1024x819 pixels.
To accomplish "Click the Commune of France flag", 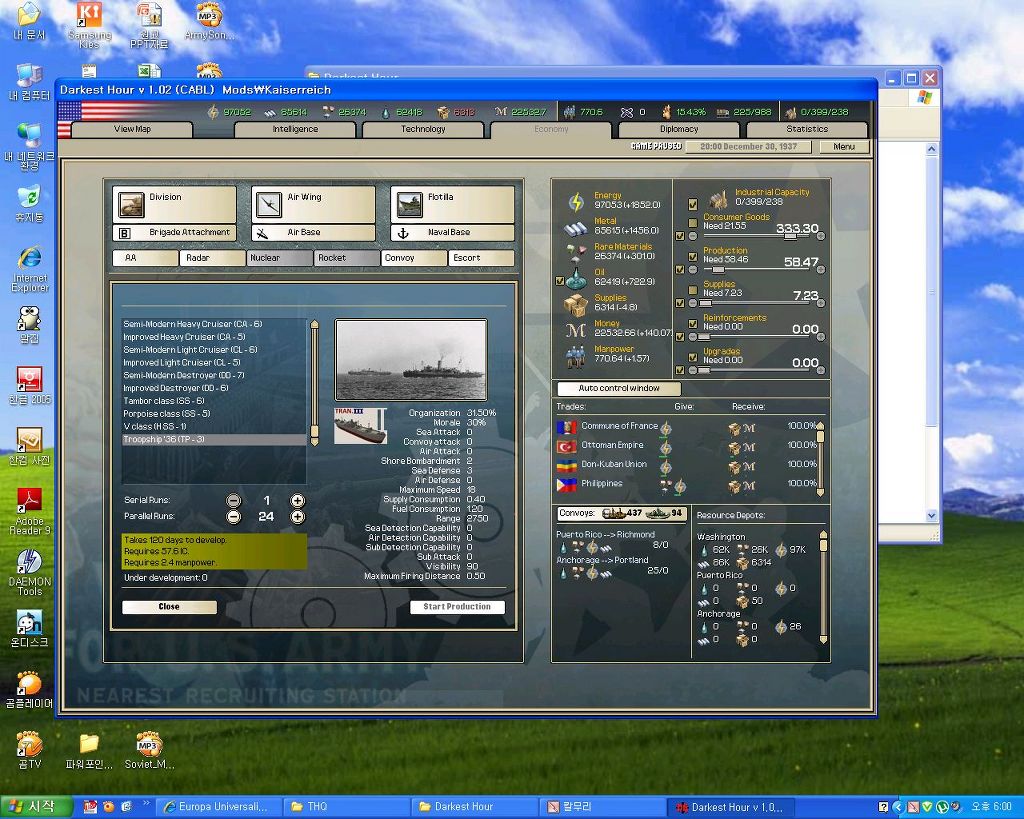I will coord(567,427).
